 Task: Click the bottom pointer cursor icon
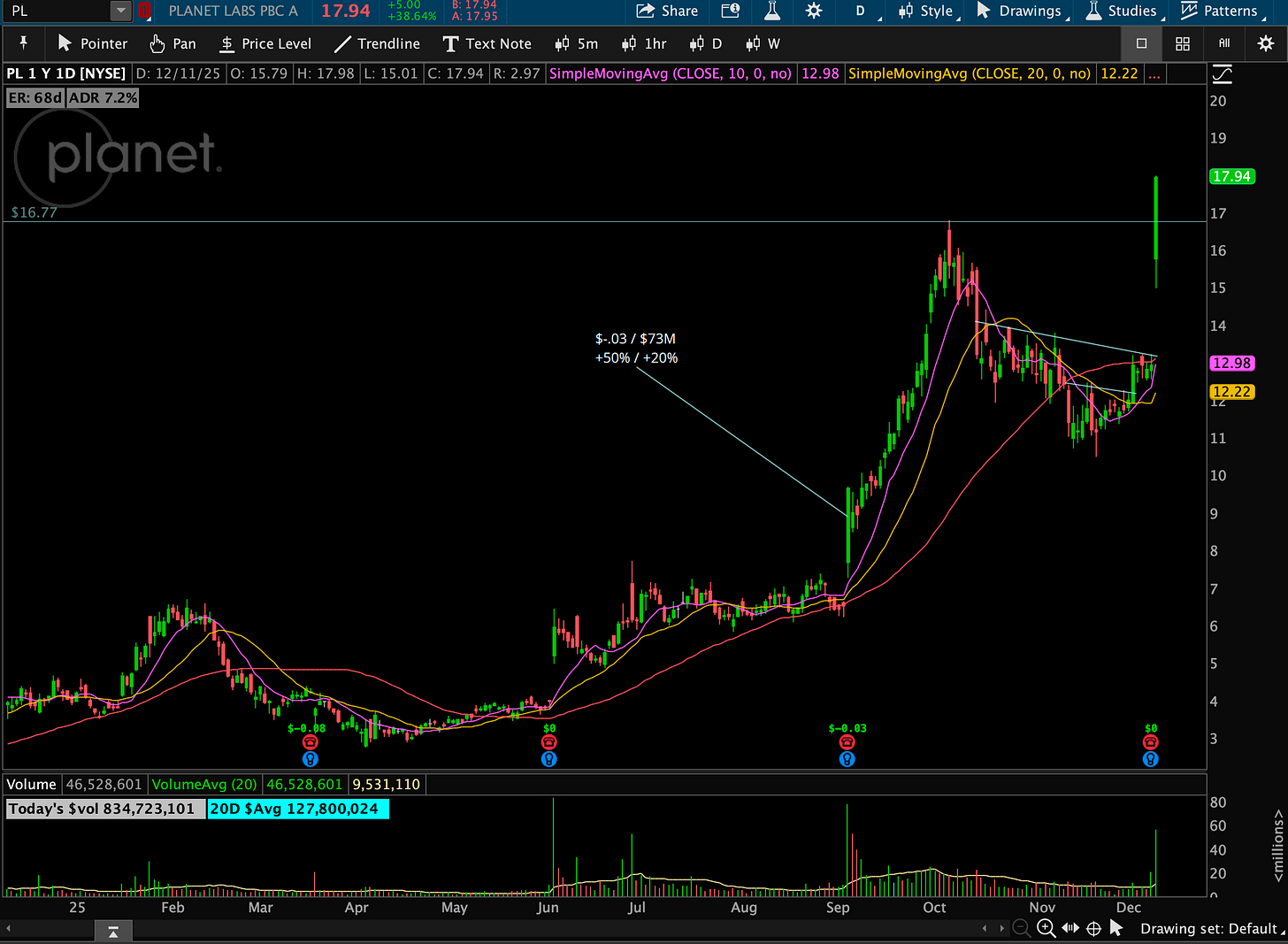coord(1116,928)
